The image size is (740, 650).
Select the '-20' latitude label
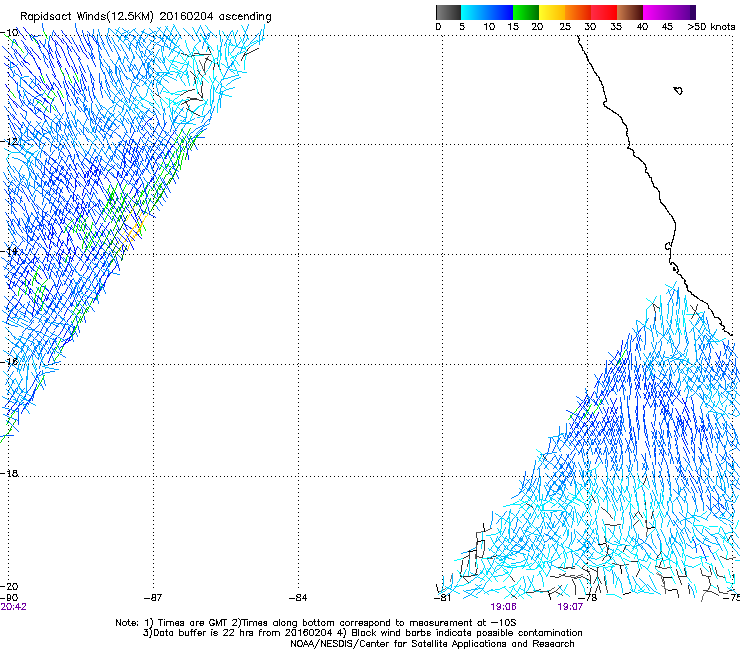pos(9,586)
